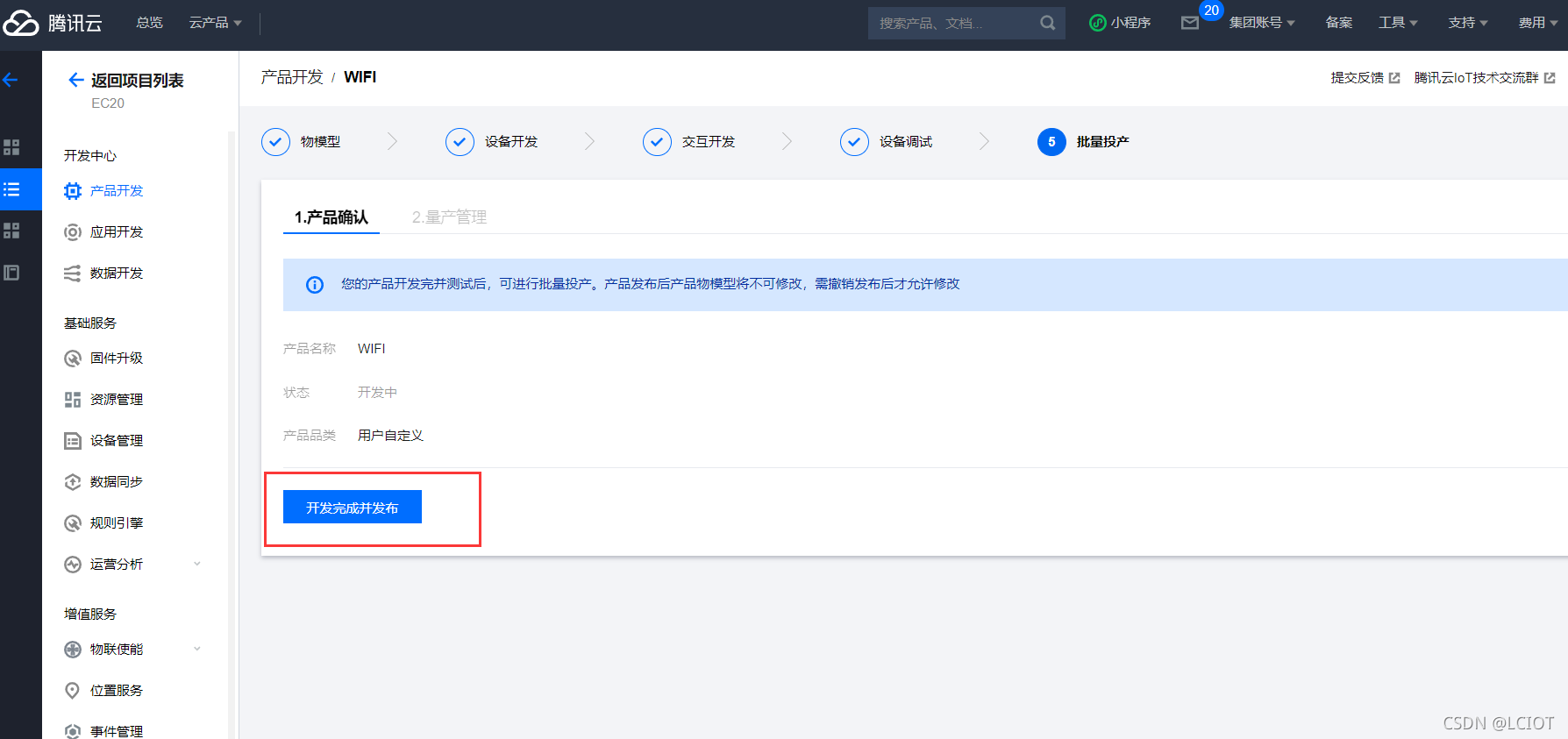Image resolution: width=1568 pixels, height=739 pixels.
Task: Click the 交互开发 step checkmark circle
Action: point(657,142)
